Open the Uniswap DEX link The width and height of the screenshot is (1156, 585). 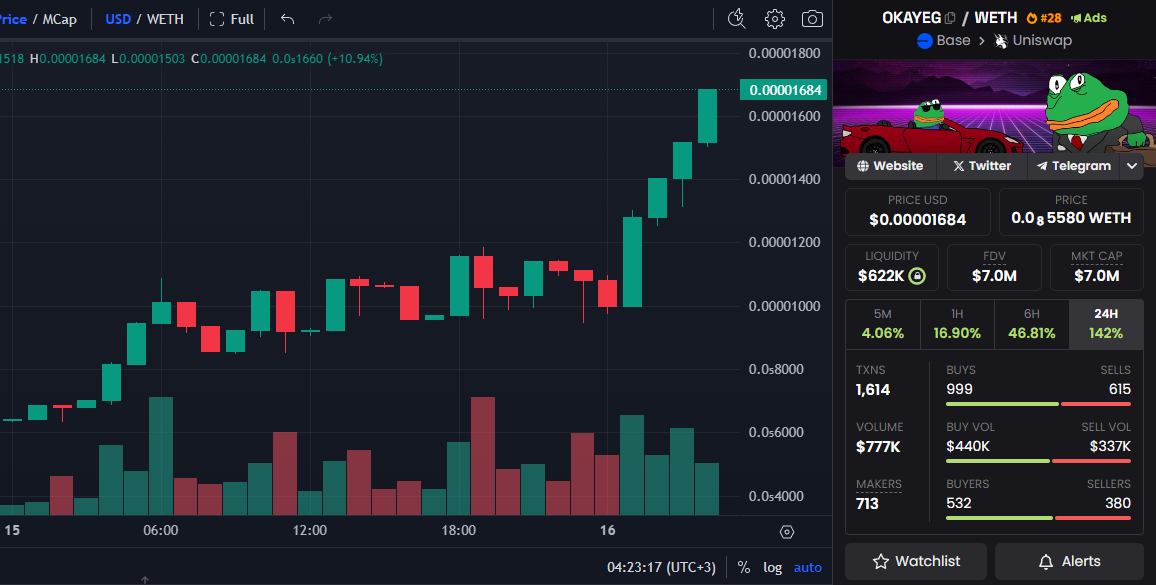tap(1033, 41)
